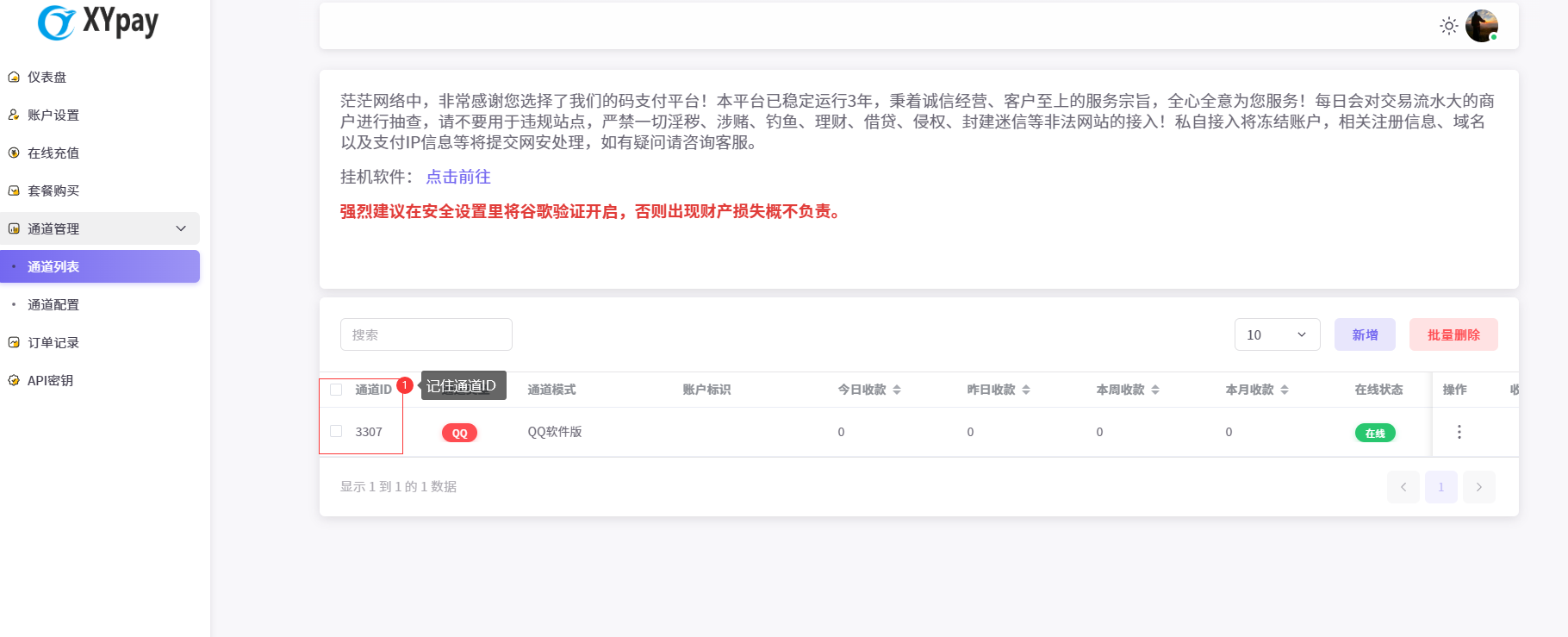Toggle the light/dark theme sun icon

click(1448, 26)
